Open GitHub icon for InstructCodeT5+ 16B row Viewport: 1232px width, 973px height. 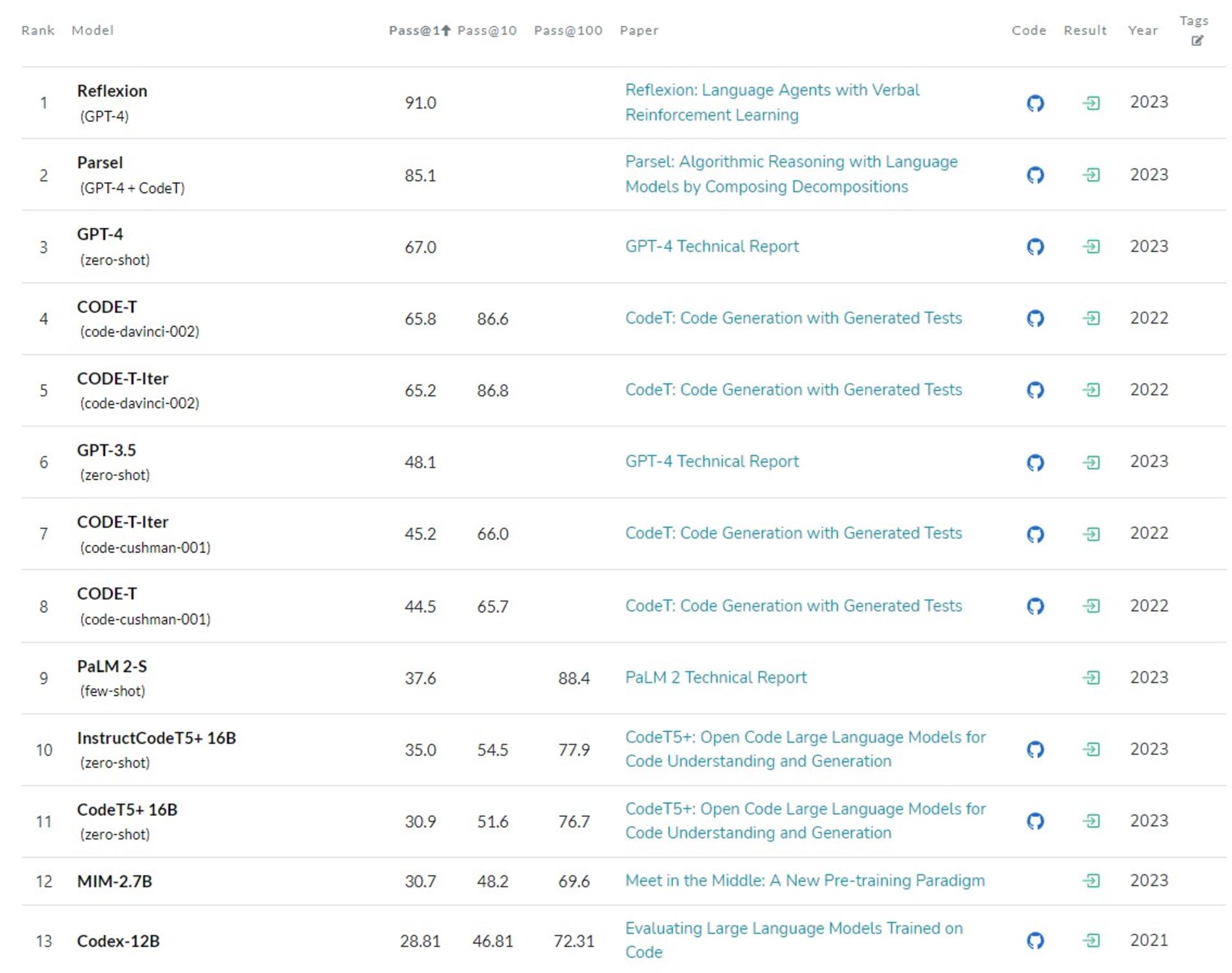[1035, 749]
